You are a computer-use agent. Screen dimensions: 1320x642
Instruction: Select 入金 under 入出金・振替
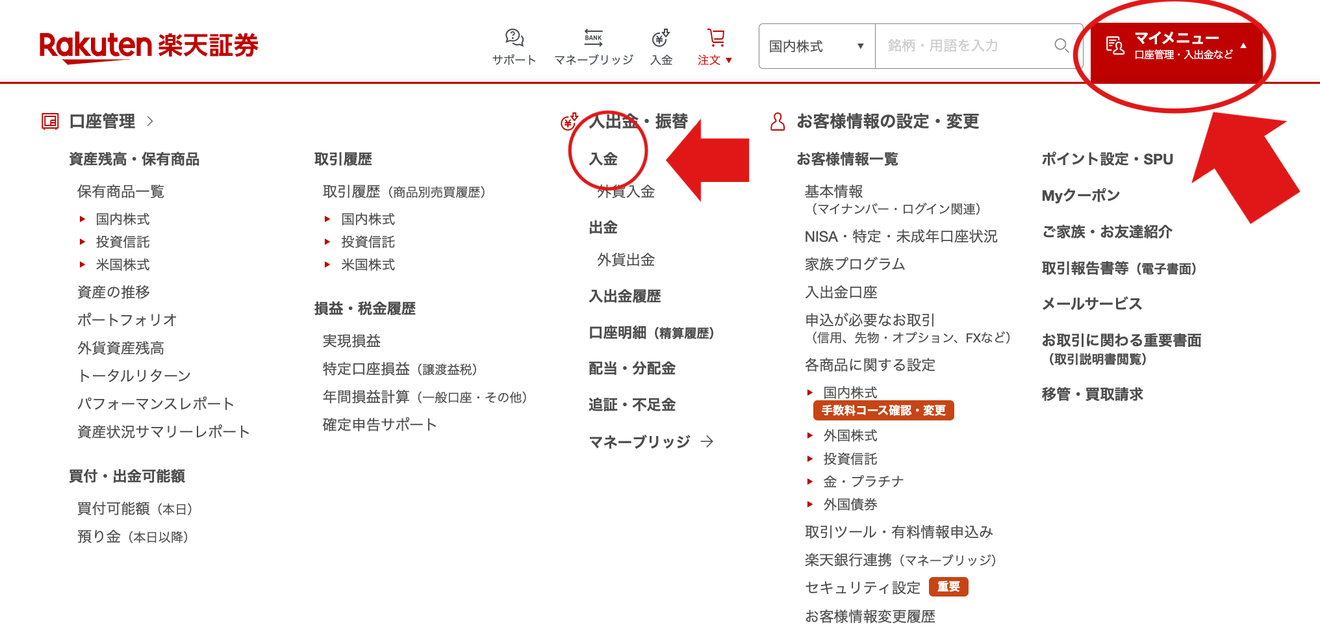pyautogui.click(x=603, y=159)
